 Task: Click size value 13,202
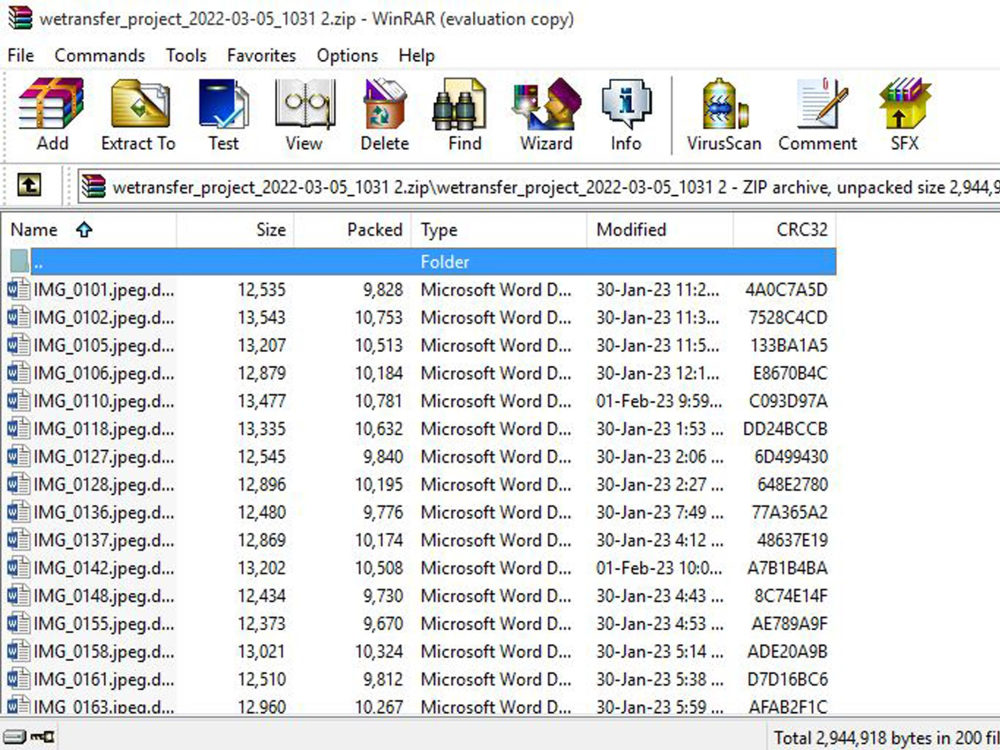click(261, 568)
